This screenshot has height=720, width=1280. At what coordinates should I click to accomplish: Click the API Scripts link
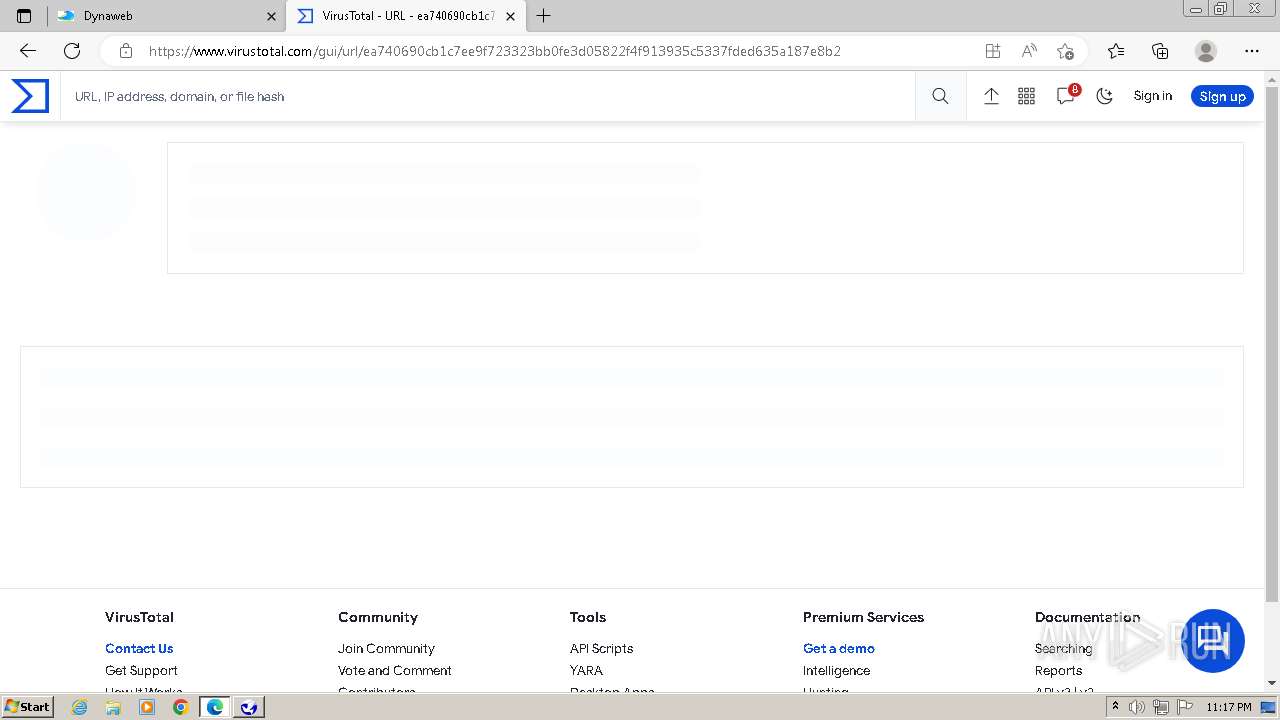(601, 648)
